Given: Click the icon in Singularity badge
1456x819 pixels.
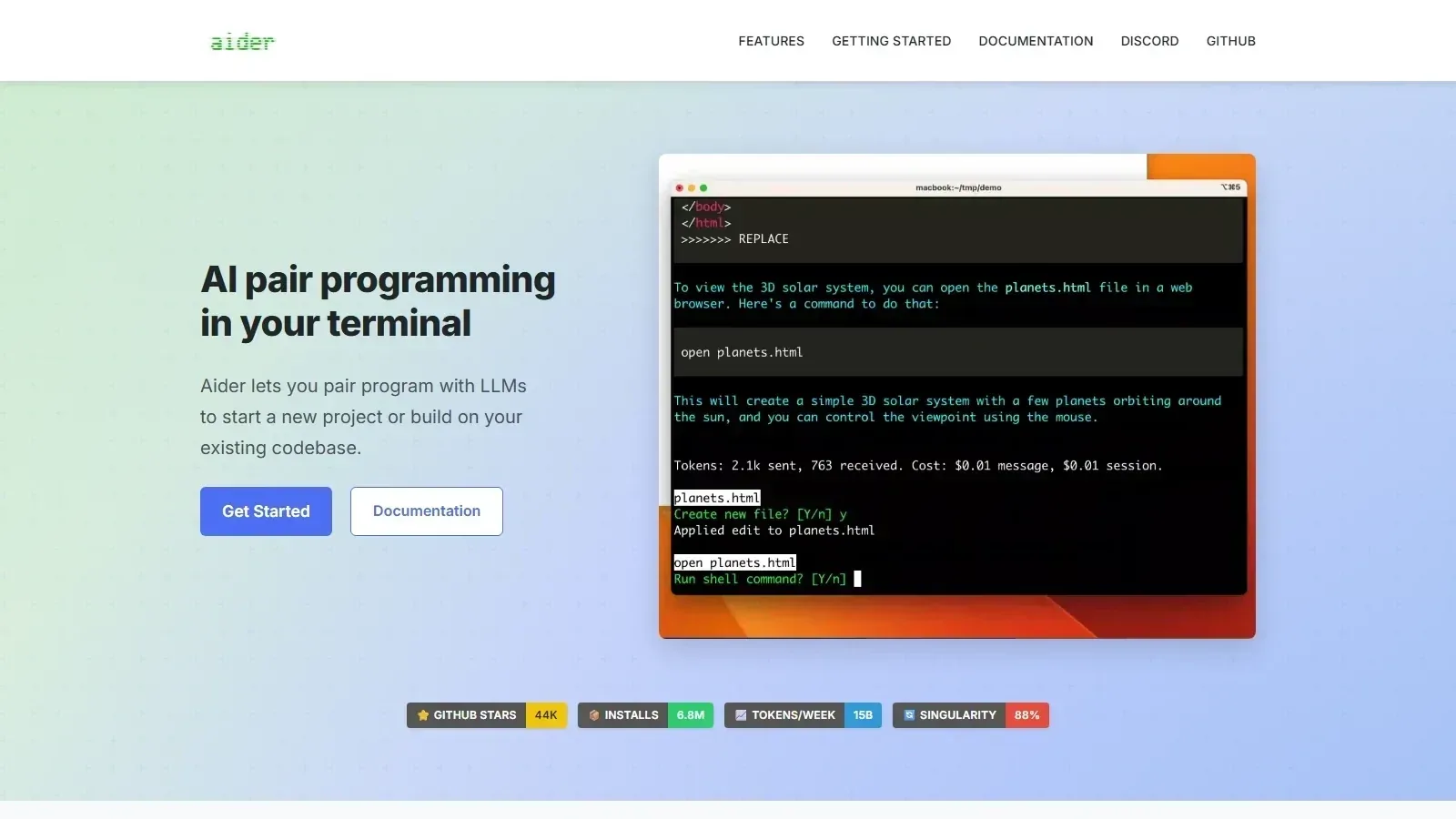Looking at the screenshot, I should coord(908,715).
